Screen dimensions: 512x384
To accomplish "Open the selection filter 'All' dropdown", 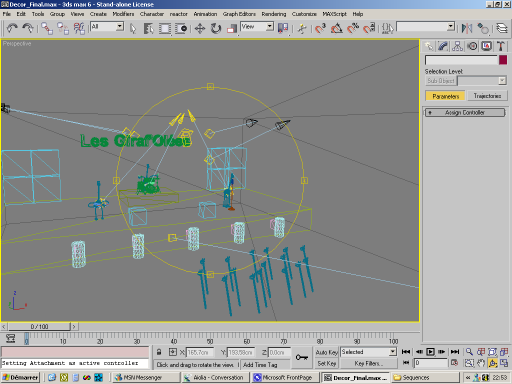I will pyautogui.click(x=120, y=26).
